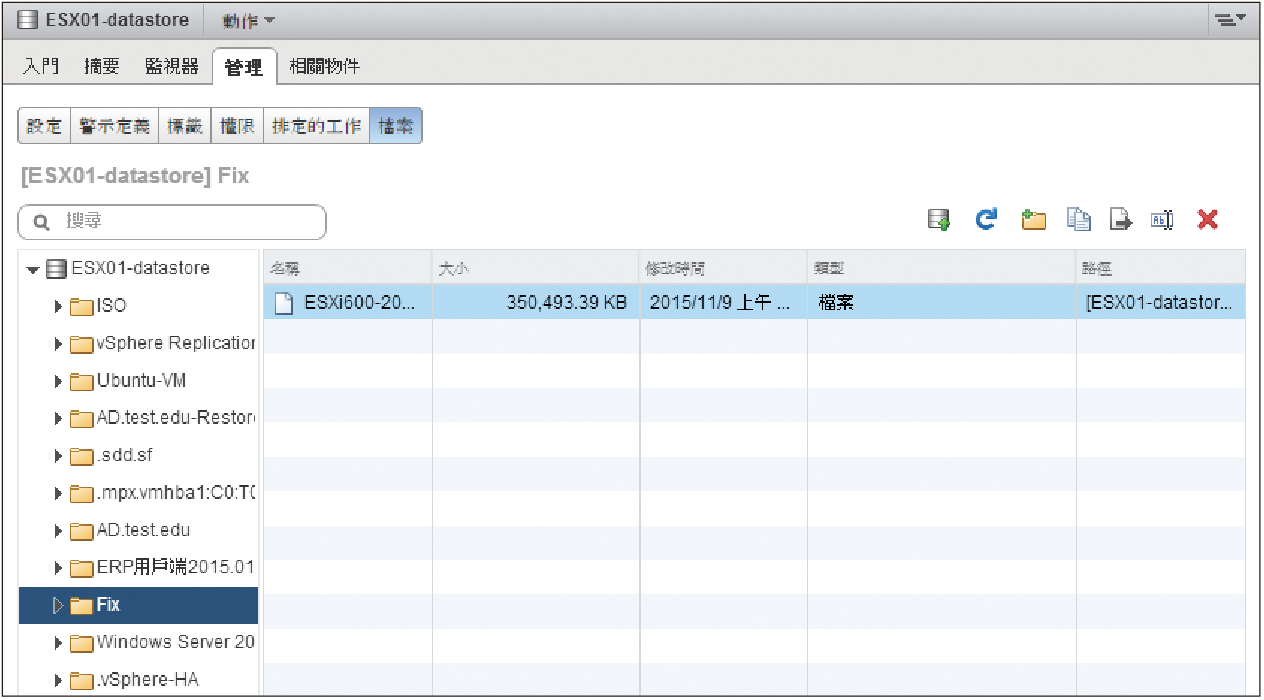Open the 動作 actions dropdown
Screen dimensions: 1264x700
pos(248,21)
